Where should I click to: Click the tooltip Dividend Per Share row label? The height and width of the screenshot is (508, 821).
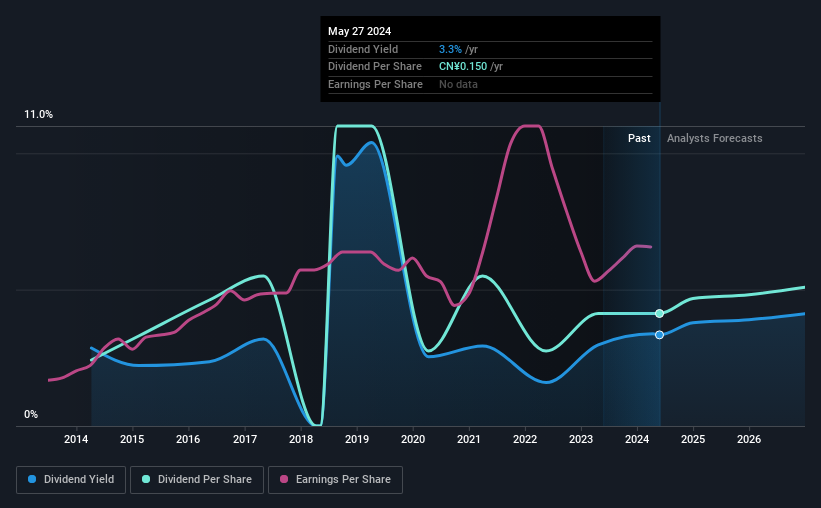pyautogui.click(x=375, y=67)
